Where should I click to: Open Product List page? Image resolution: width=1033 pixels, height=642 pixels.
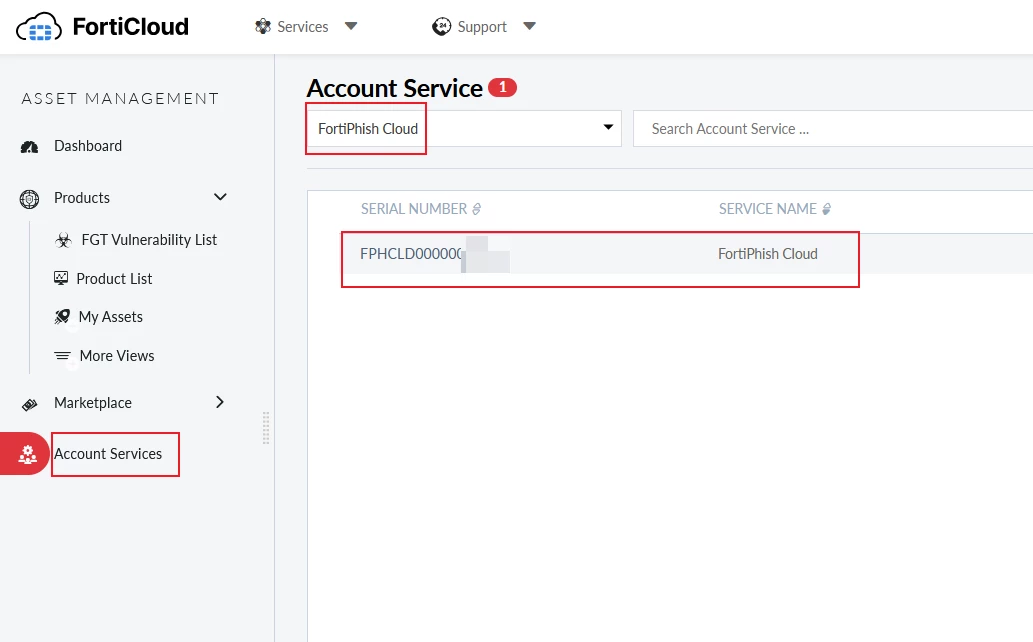pyautogui.click(x=114, y=279)
